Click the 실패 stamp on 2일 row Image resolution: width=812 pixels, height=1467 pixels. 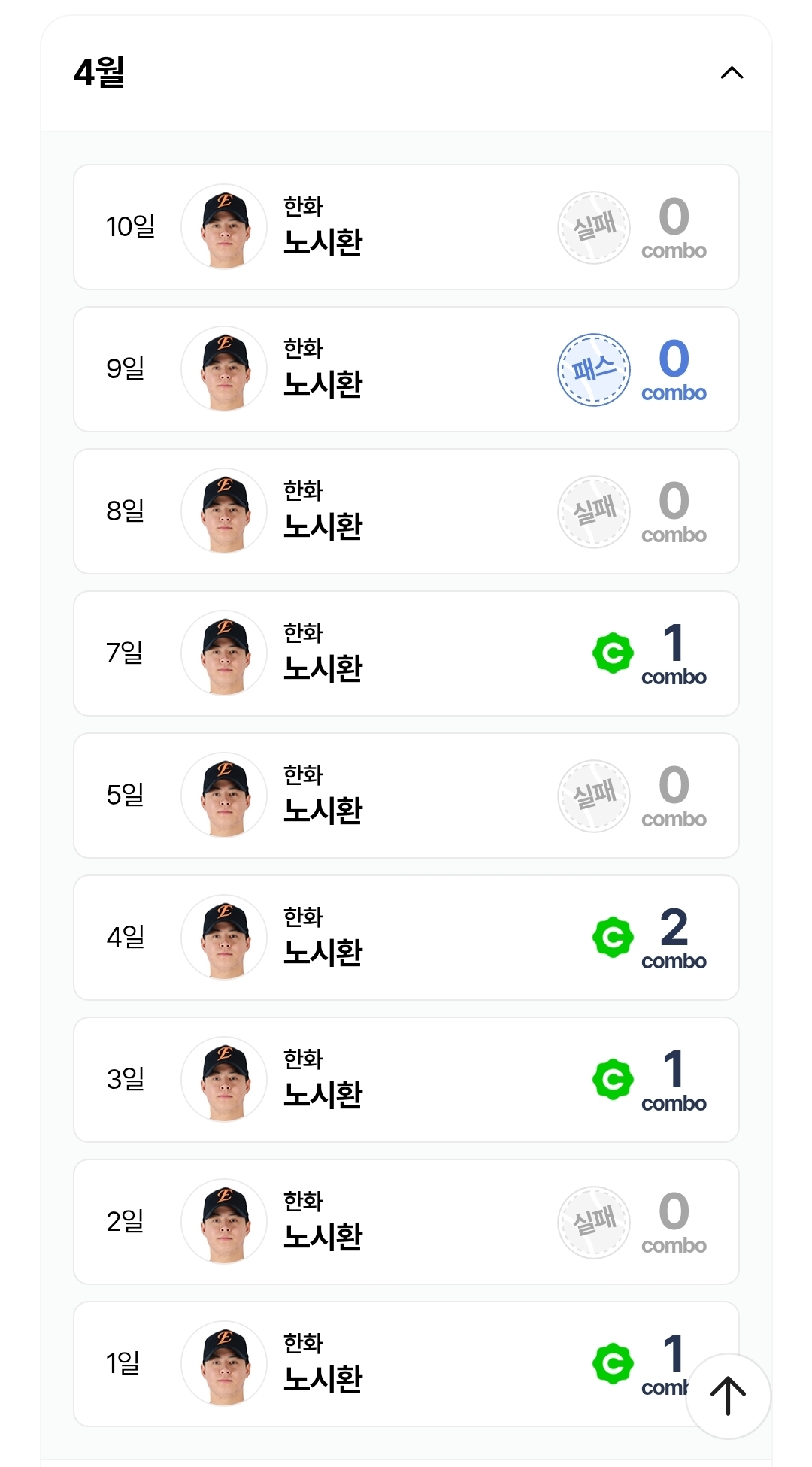(594, 1222)
